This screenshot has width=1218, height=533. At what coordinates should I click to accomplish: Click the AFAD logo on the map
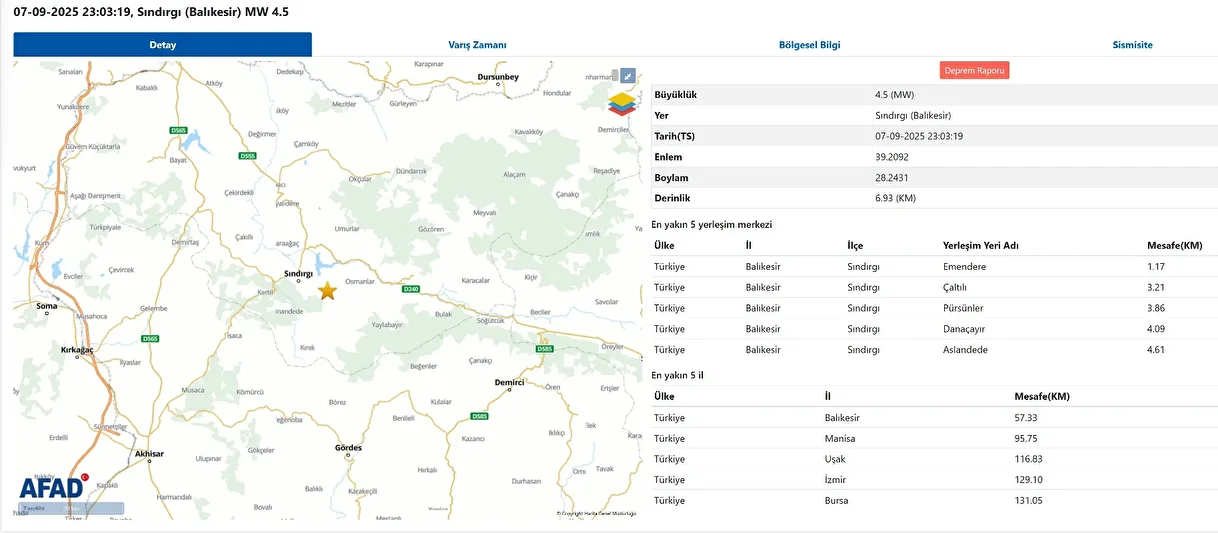pos(52,488)
